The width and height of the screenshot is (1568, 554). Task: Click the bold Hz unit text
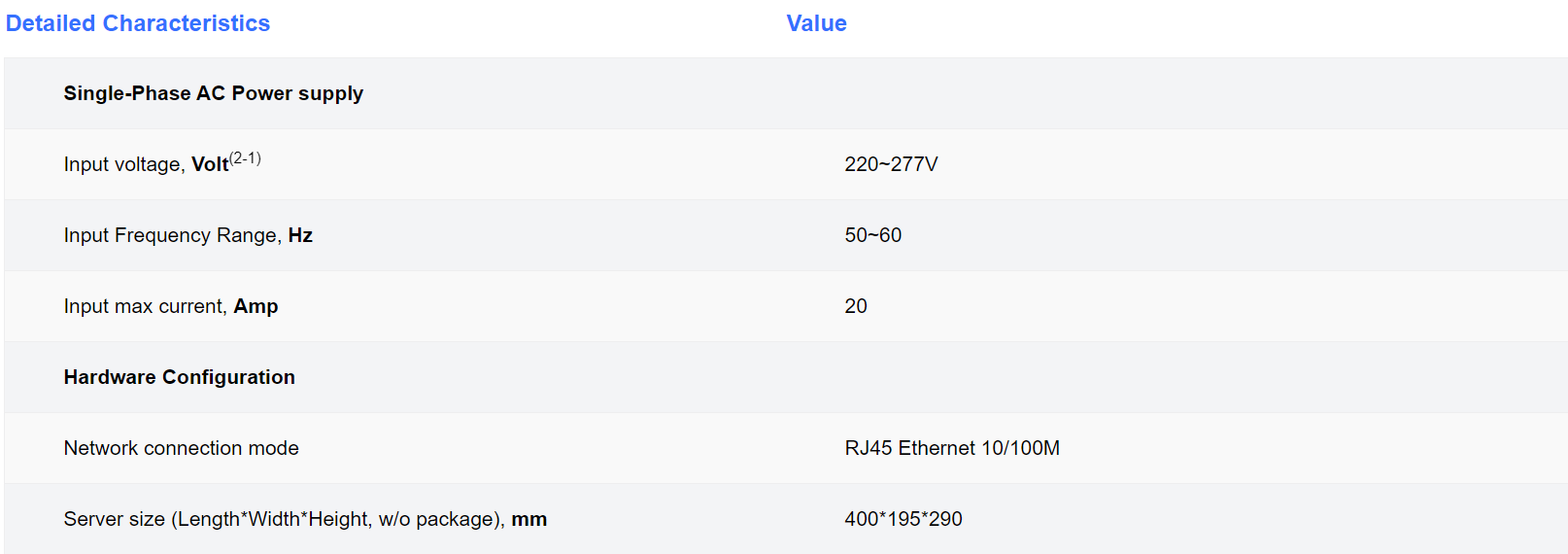click(300, 235)
